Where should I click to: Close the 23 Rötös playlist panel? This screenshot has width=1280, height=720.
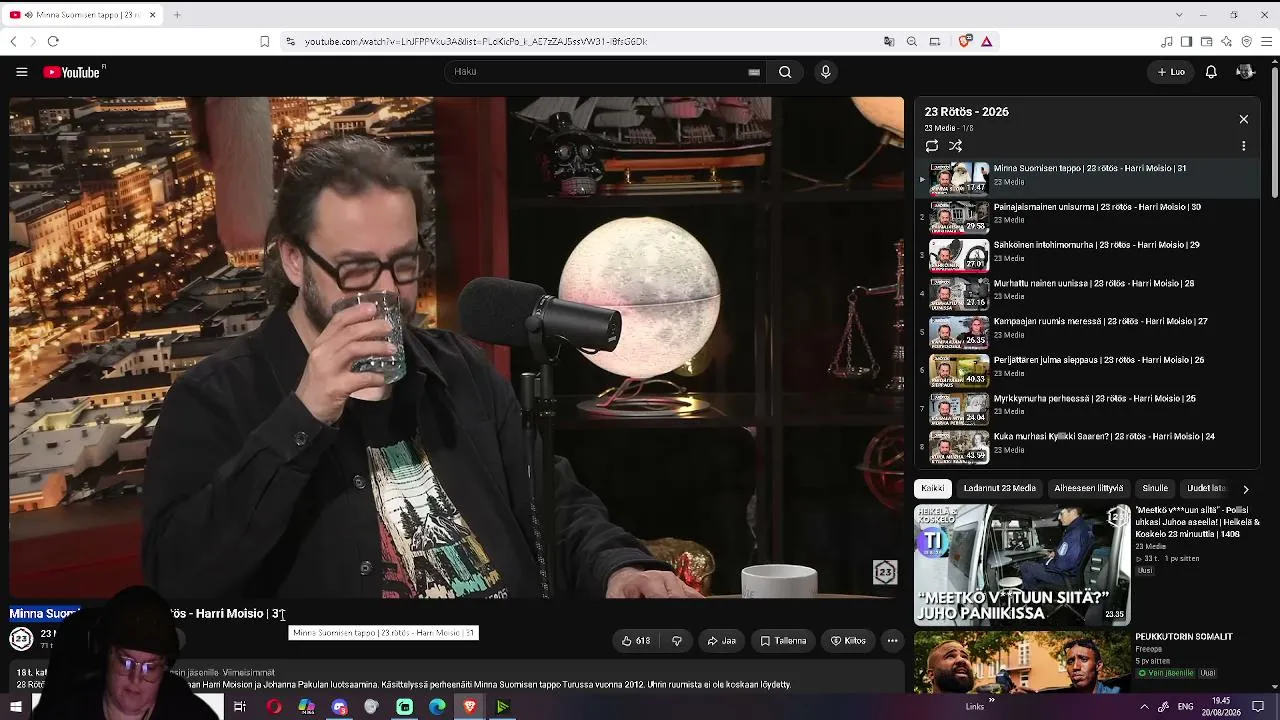click(1244, 119)
